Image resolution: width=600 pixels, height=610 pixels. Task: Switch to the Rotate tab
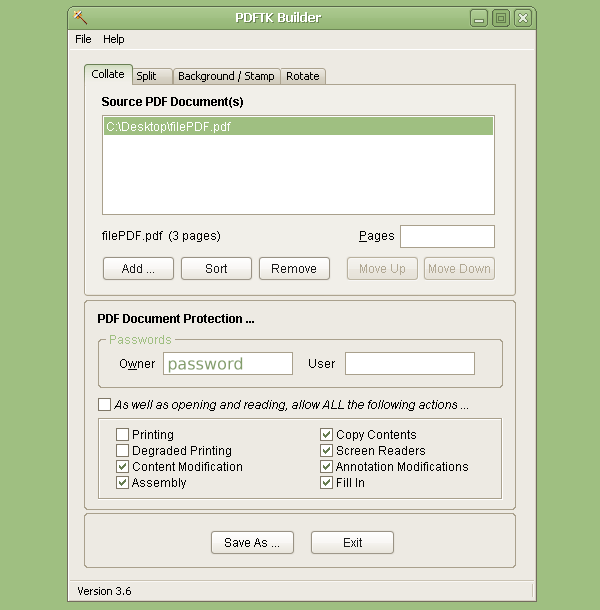(303, 76)
